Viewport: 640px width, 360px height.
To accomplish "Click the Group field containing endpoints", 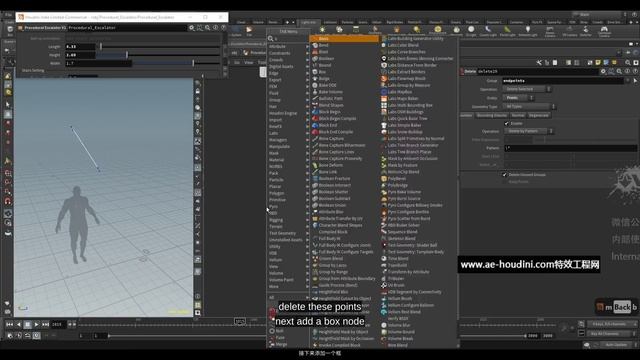I will tap(563, 81).
